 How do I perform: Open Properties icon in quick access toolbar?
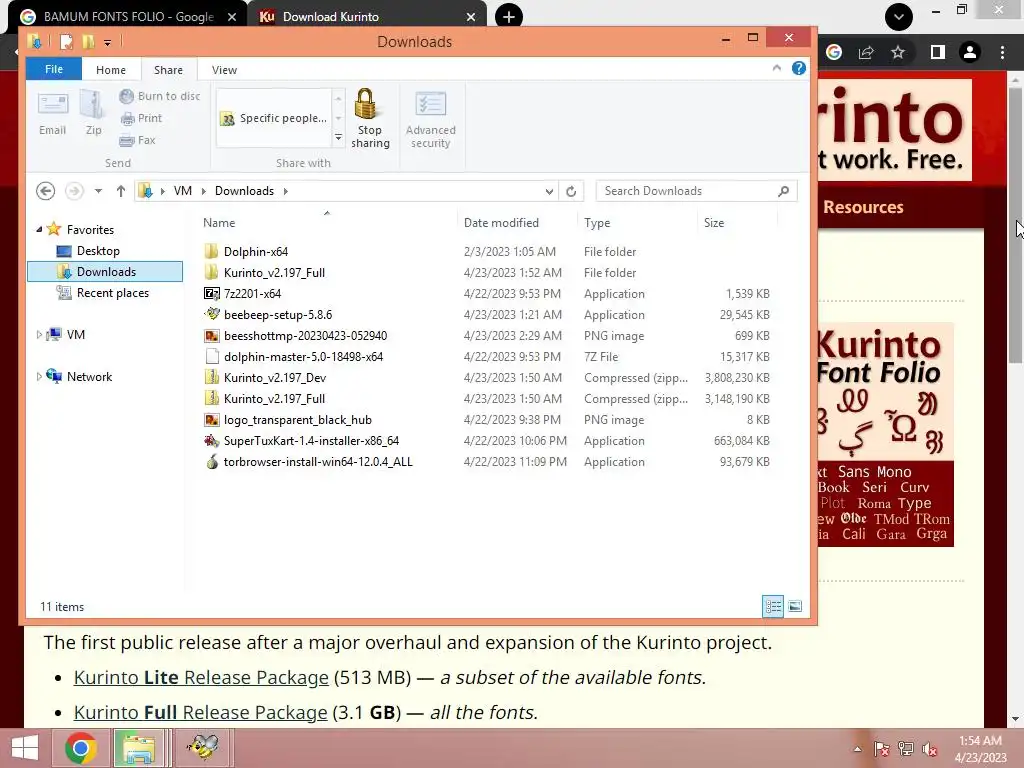[66, 42]
